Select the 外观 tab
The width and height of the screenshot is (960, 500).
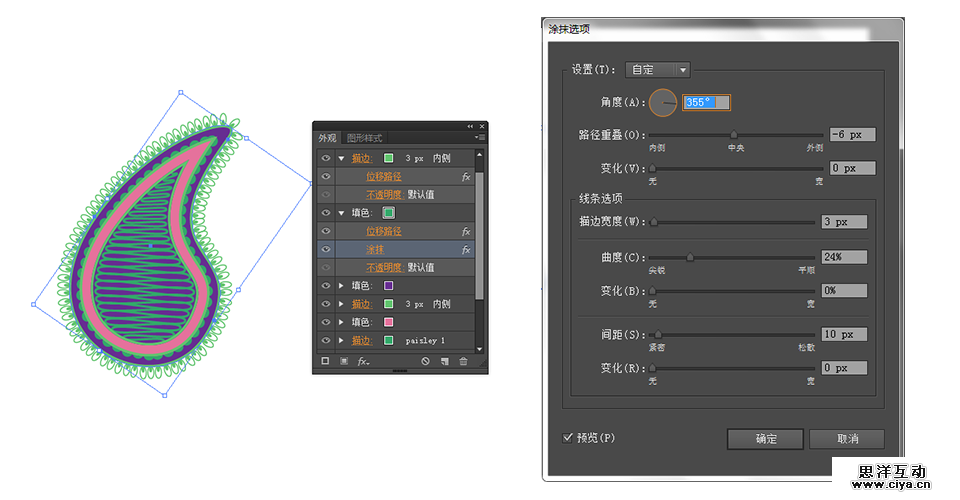(x=327, y=138)
